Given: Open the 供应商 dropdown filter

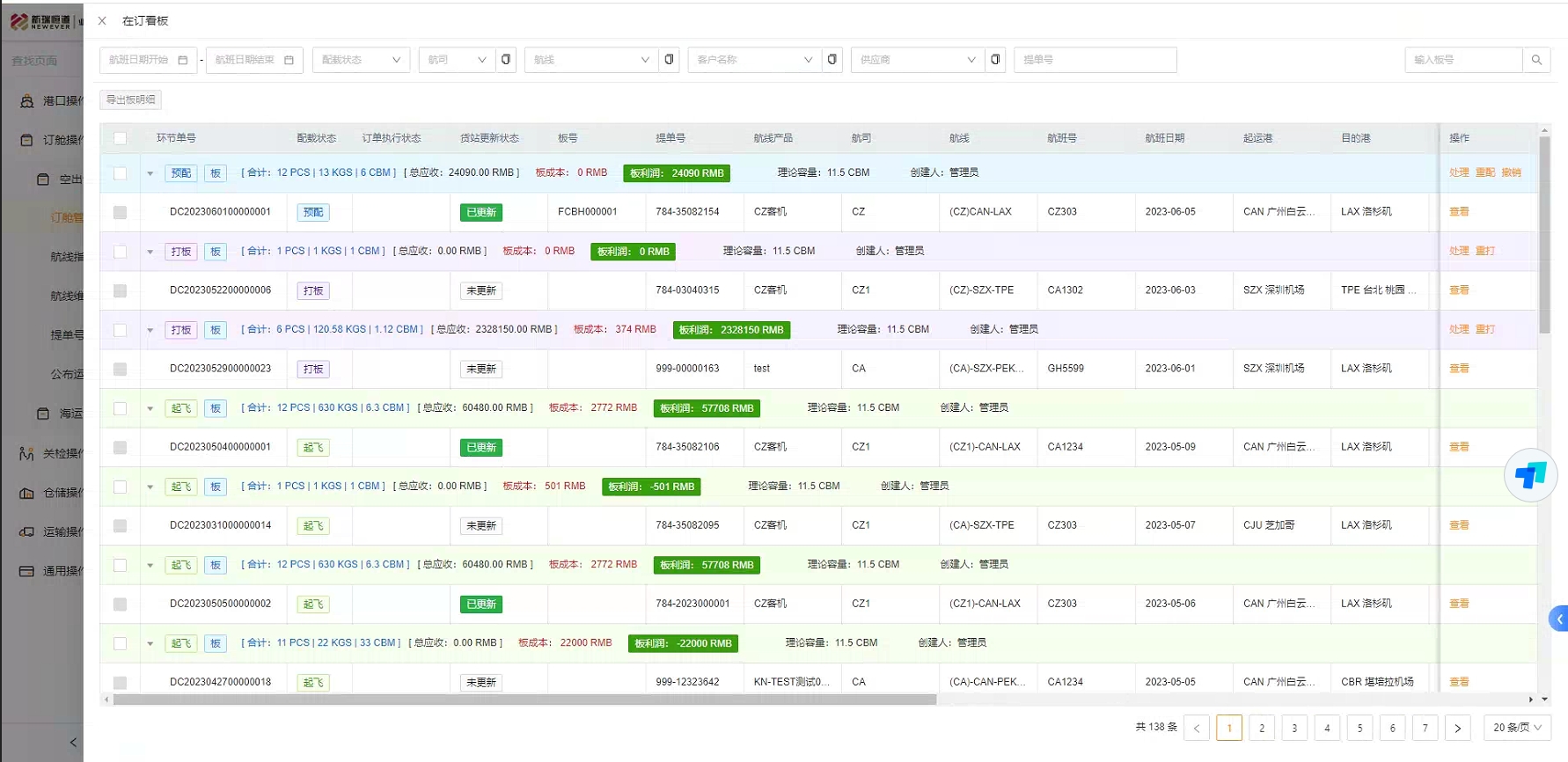Looking at the screenshot, I should click(917, 60).
